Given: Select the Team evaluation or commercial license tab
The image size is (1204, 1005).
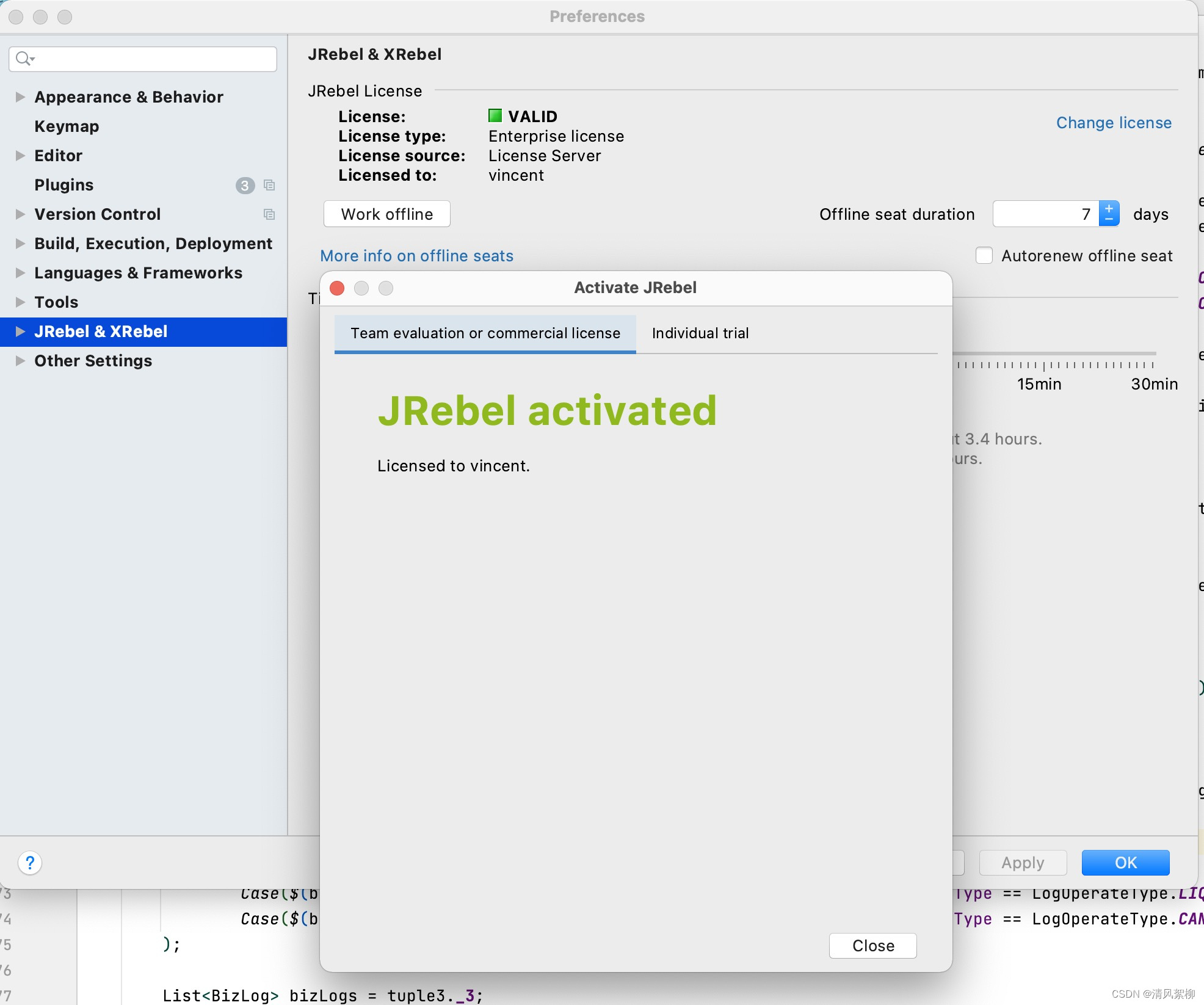Looking at the screenshot, I should pyautogui.click(x=485, y=333).
